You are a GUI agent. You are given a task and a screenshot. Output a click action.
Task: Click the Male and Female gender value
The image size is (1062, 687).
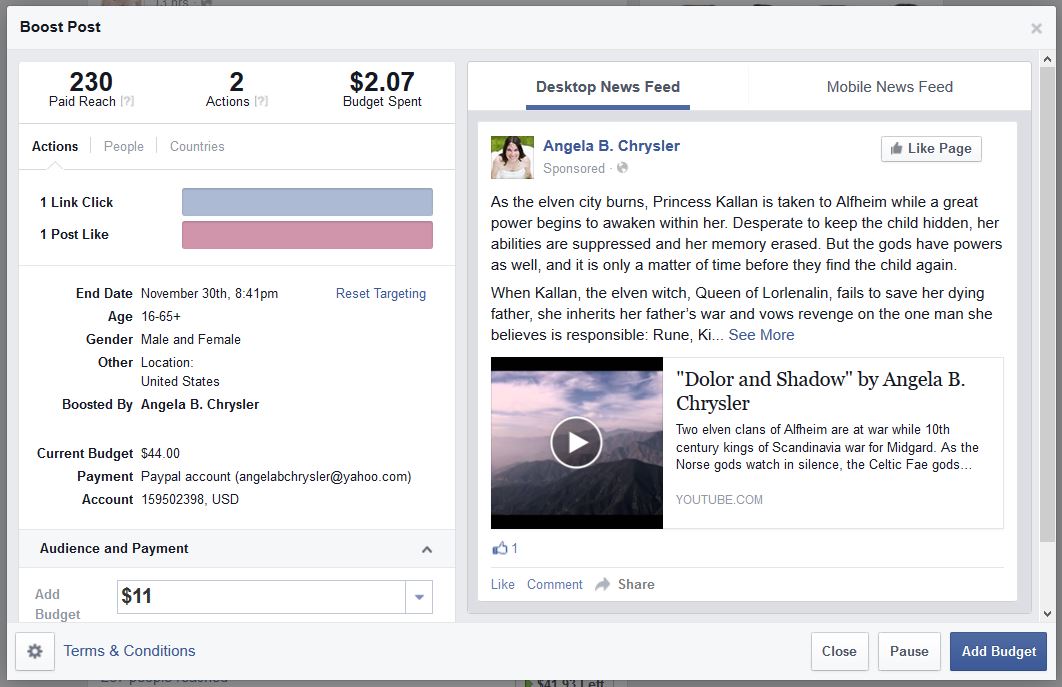[x=190, y=339]
